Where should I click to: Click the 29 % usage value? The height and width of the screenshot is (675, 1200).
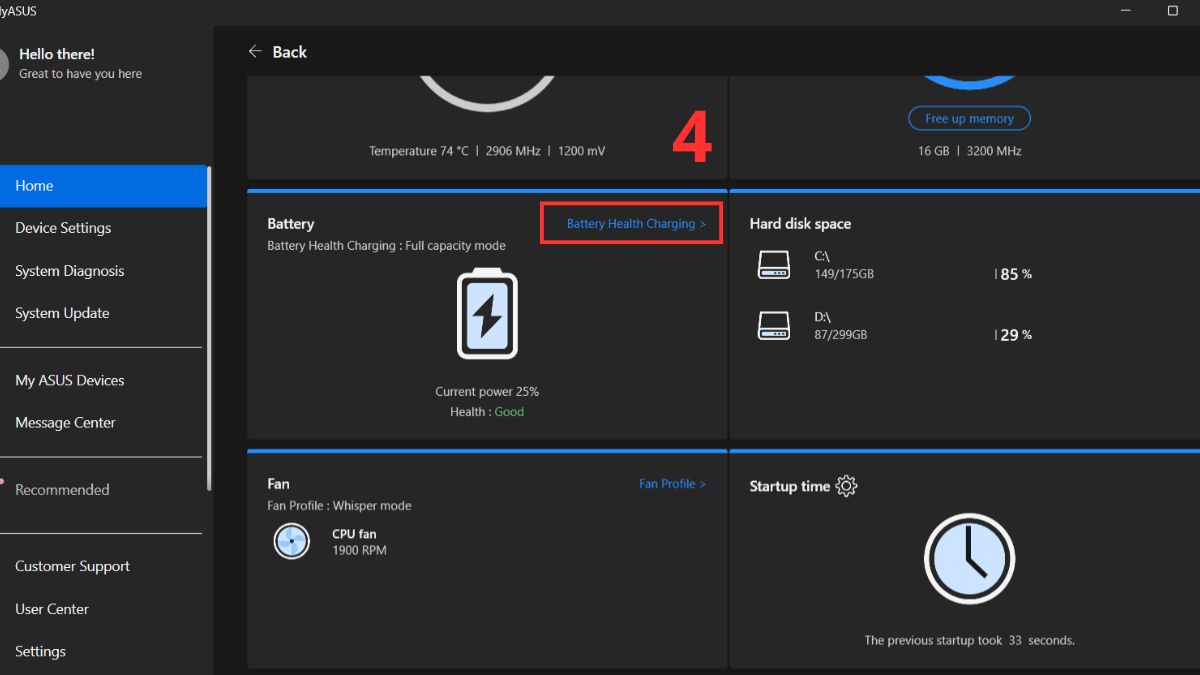pos(1015,335)
